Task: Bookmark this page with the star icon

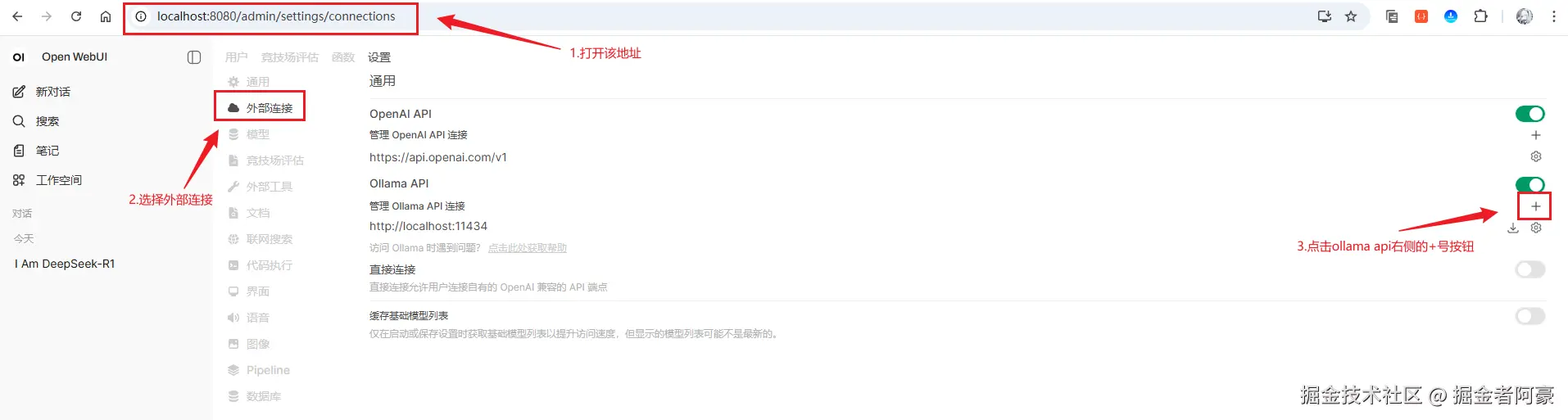Action: click(1351, 16)
